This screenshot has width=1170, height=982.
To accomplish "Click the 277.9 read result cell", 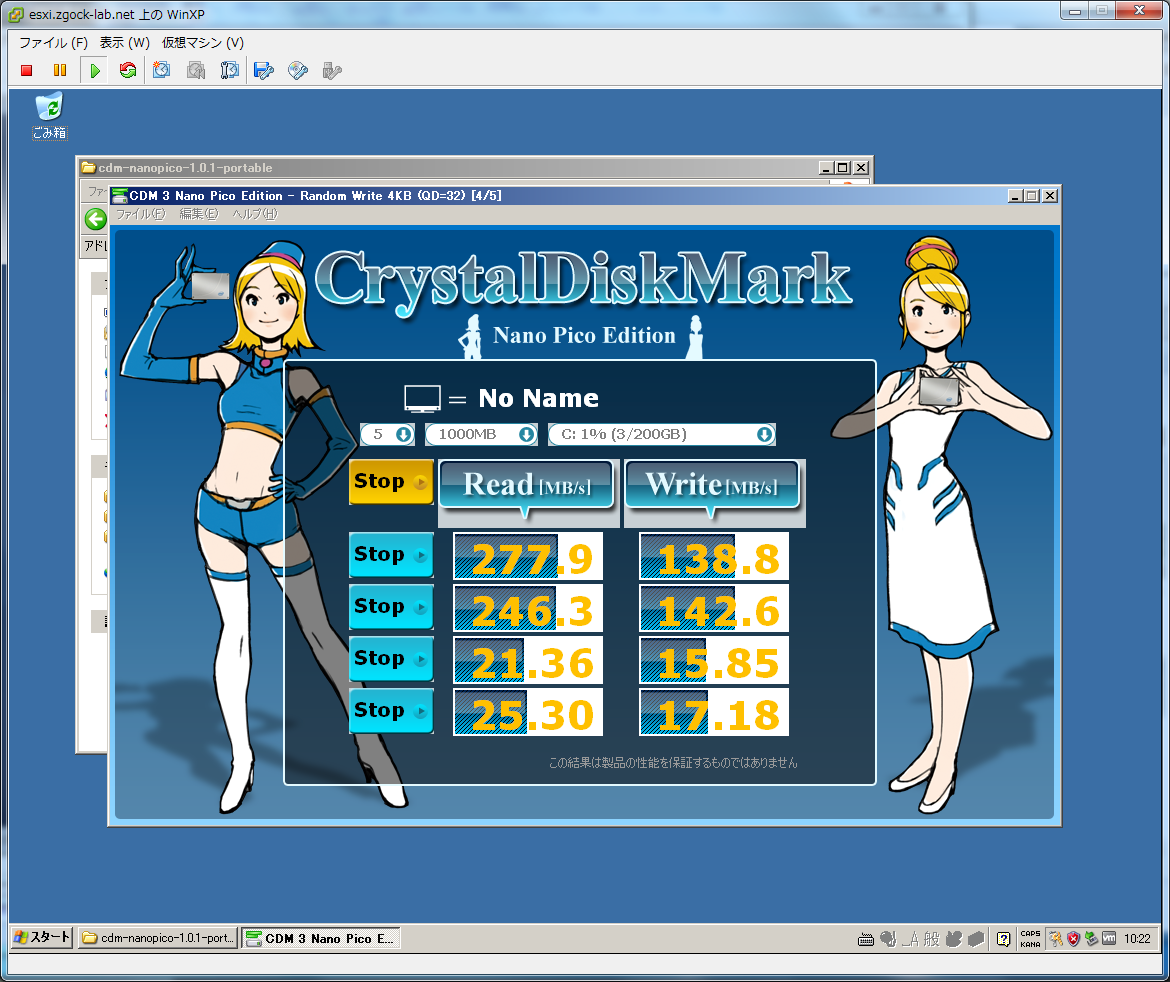I will [528, 556].
